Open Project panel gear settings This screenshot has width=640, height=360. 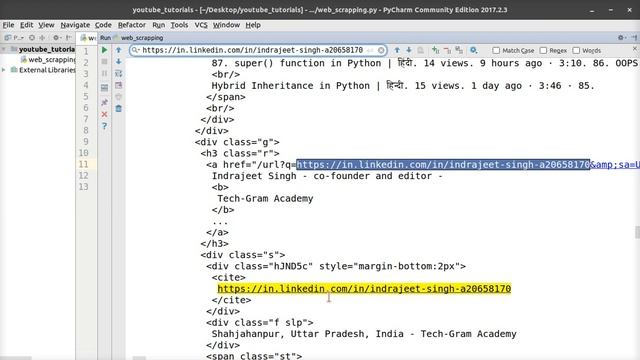56,38
